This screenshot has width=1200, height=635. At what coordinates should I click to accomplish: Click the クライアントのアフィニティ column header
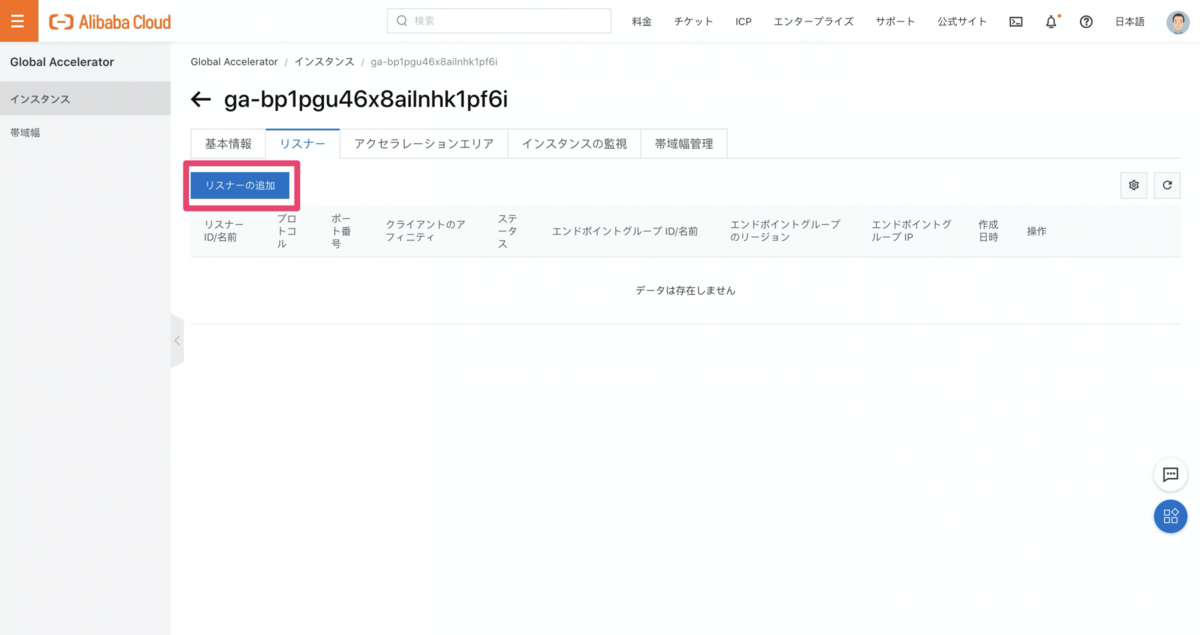click(425, 231)
